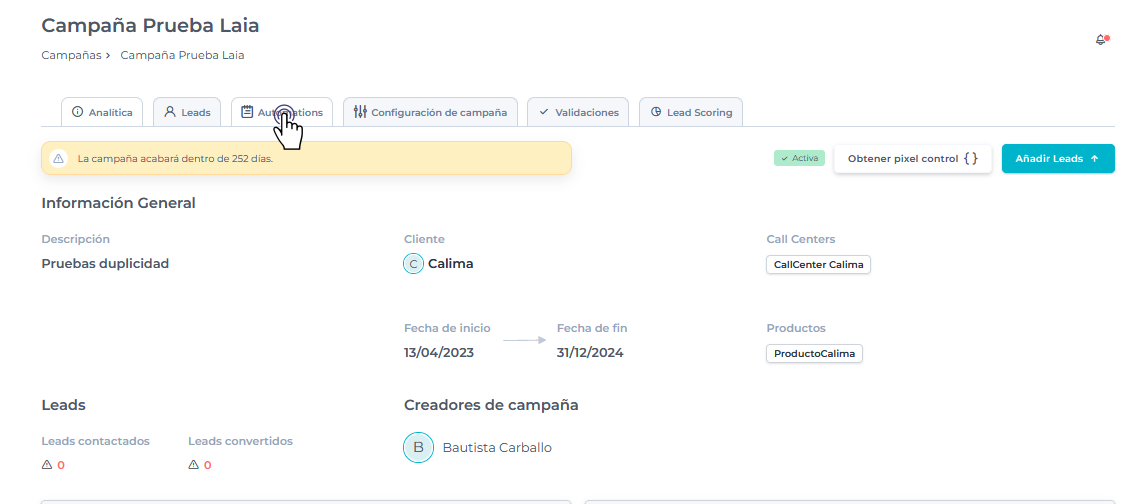This screenshot has height=504, width=1126.
Task: Open the Analítica tab
Action: coord(103,112)
